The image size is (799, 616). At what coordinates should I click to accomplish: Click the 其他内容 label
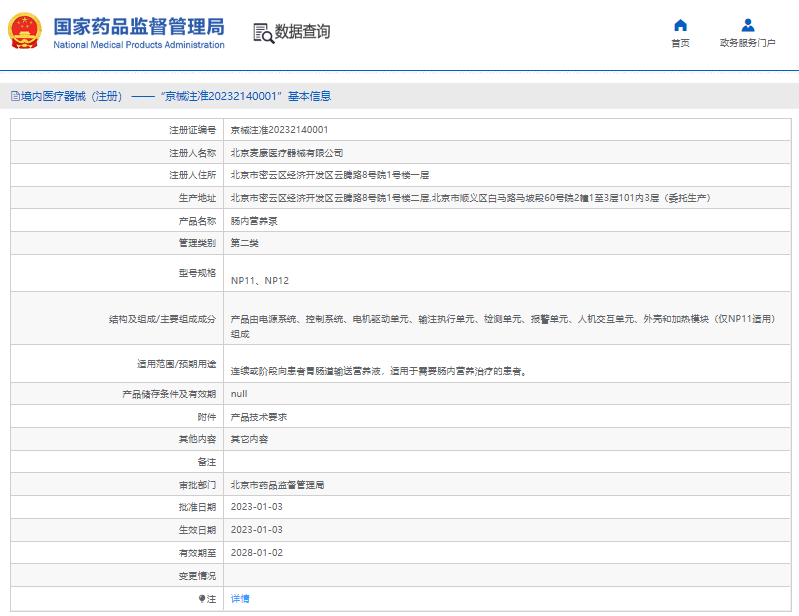click(197, 439)
